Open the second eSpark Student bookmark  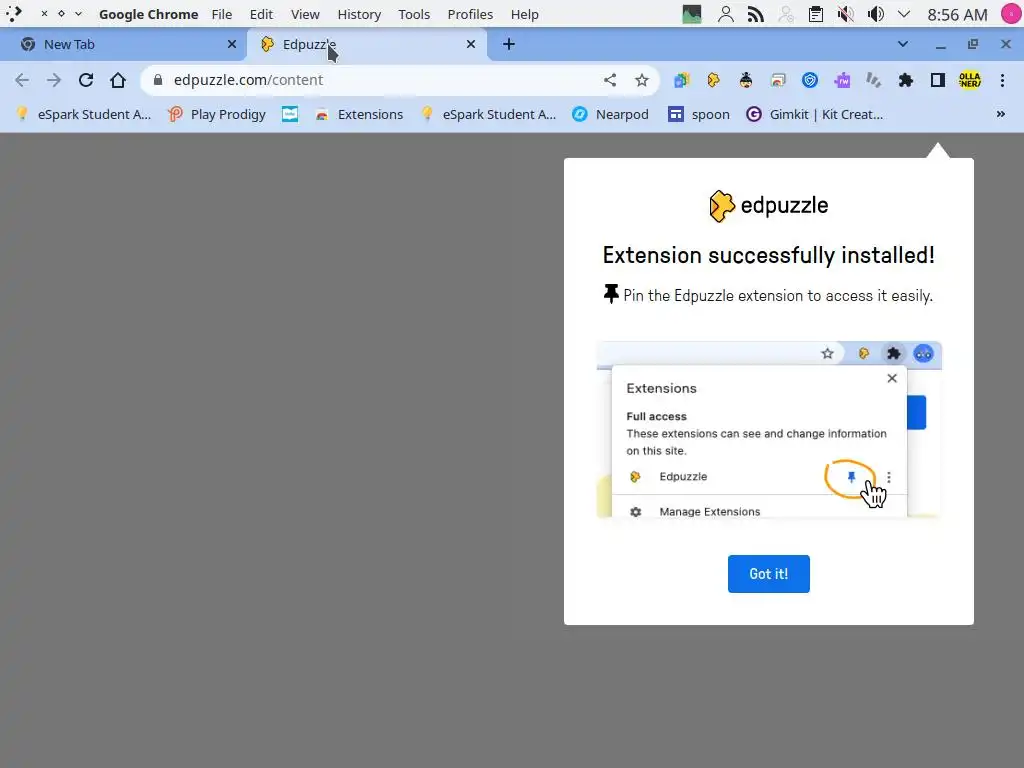point(488,114)
